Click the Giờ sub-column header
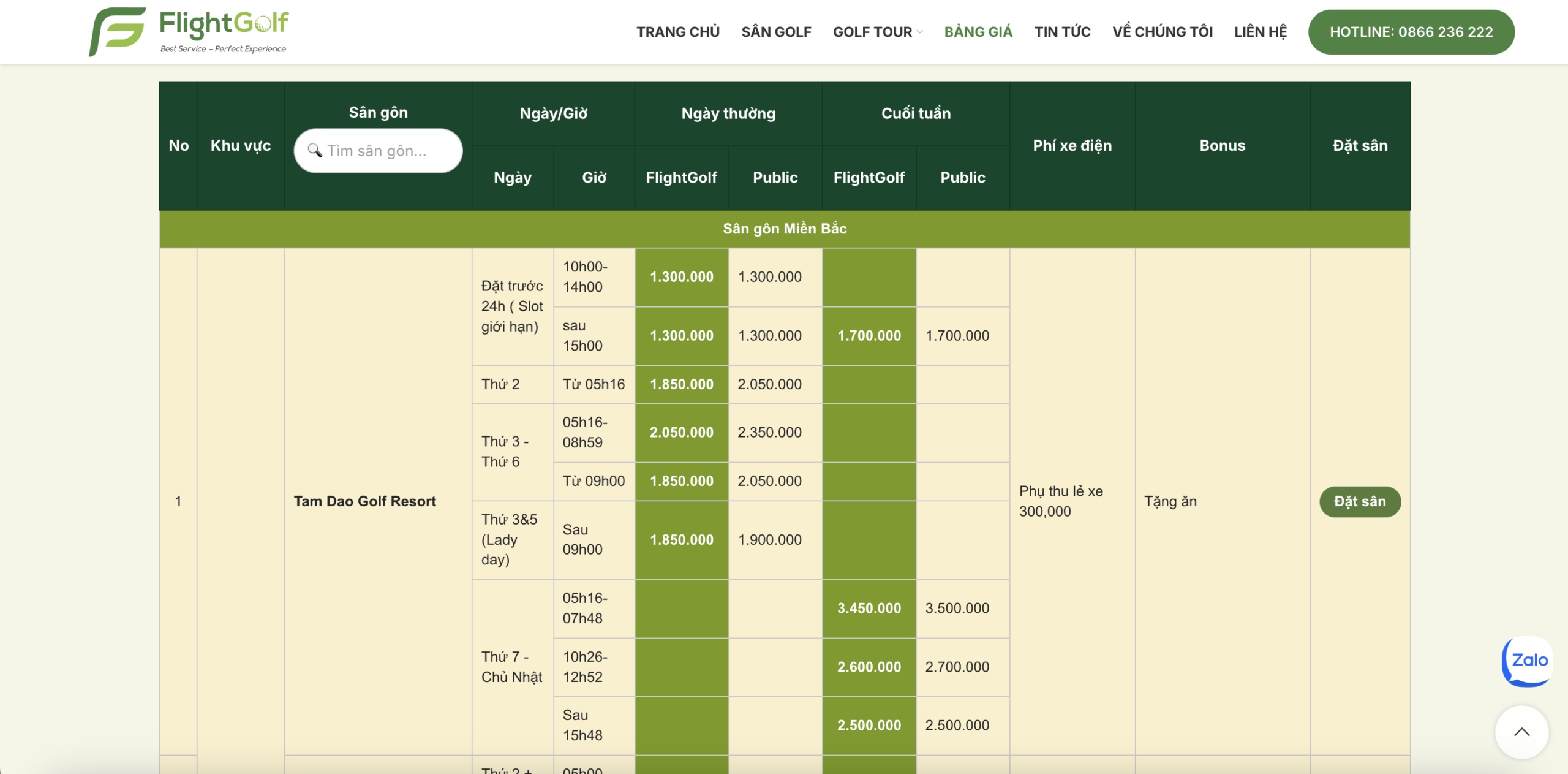This screenshot has width=1568, height=774. pos(594,178)
